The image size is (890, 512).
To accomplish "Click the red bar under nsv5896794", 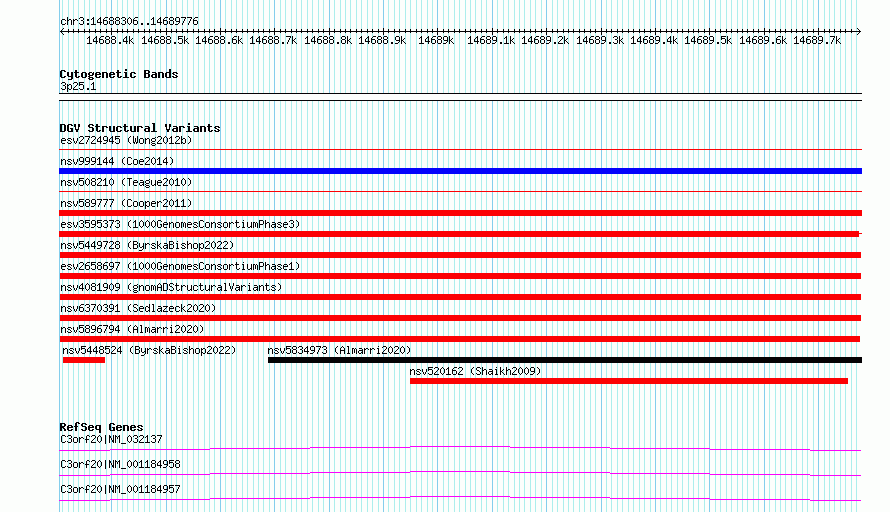I will (x=460, y=339).
